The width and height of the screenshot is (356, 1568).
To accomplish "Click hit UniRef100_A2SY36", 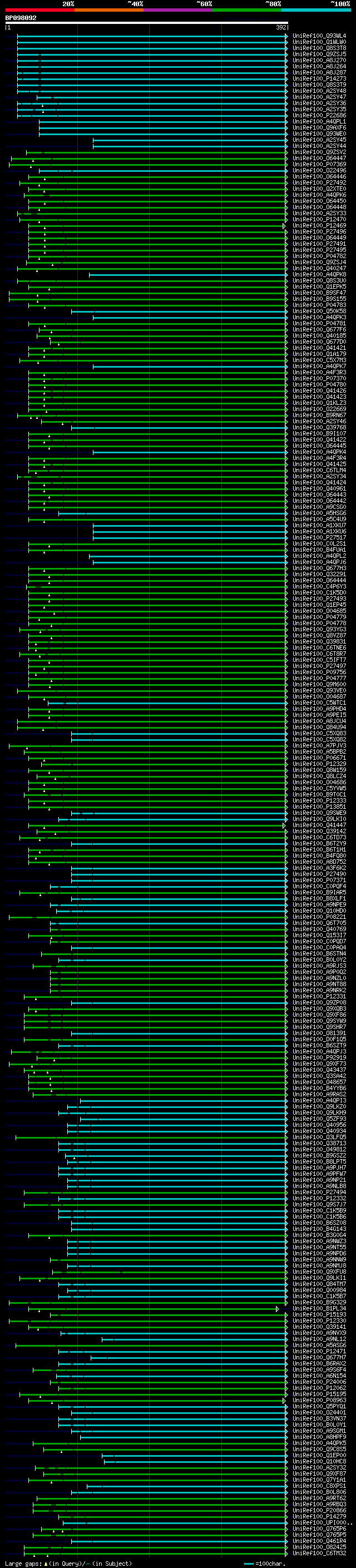I will [319, 103].
